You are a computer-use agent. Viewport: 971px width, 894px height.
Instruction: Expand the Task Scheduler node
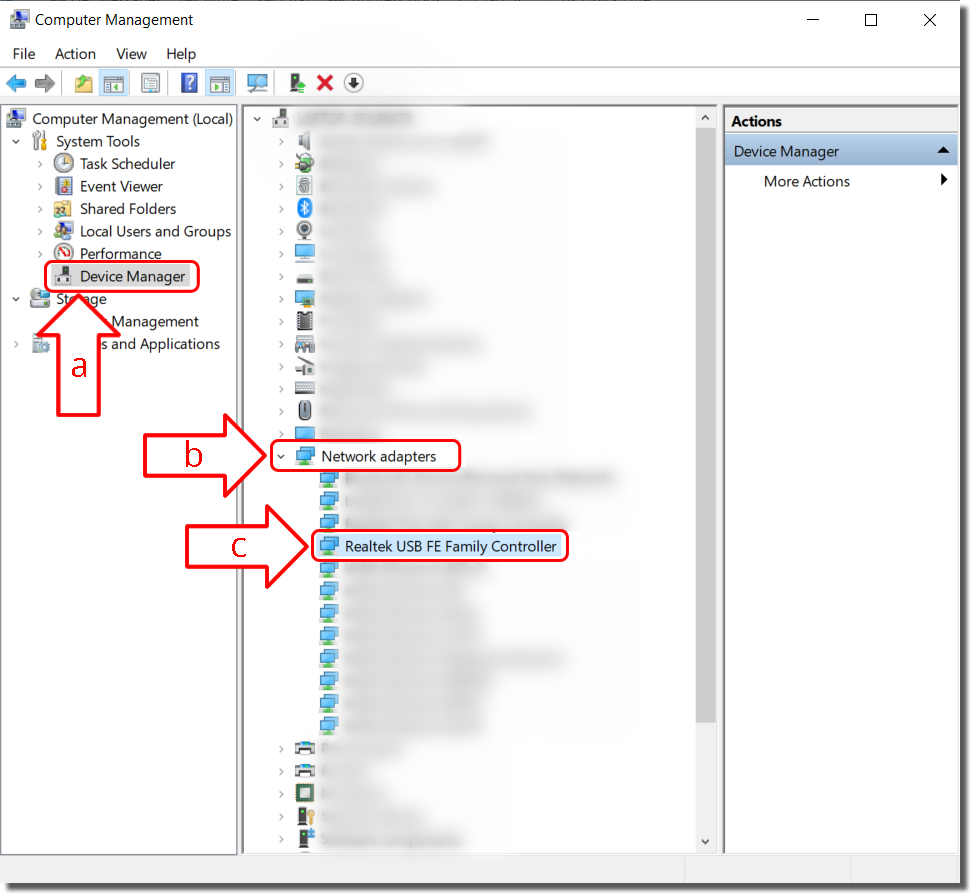[x=40, y=164]
